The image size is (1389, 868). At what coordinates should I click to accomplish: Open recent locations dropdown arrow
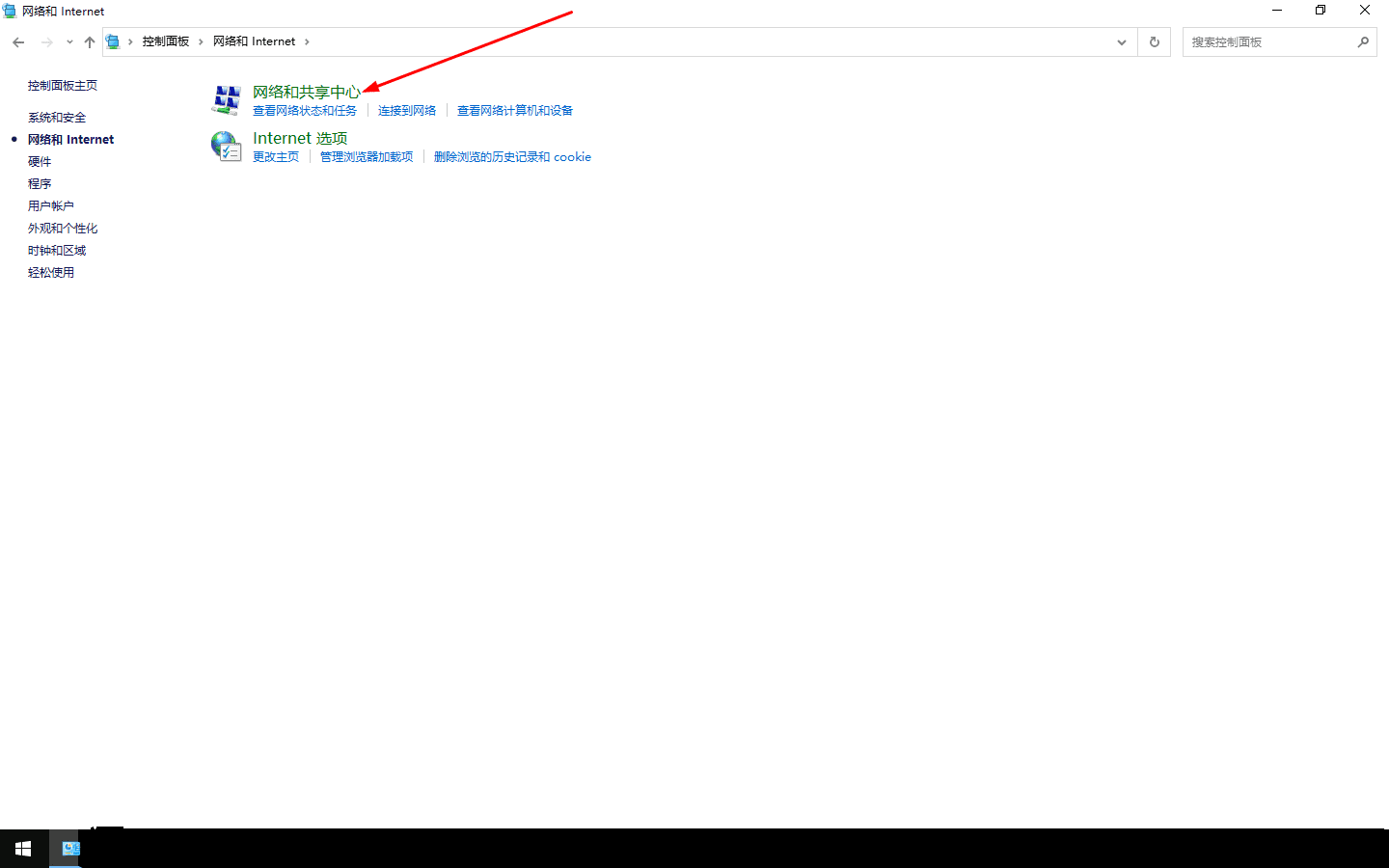tap(69, 42)
